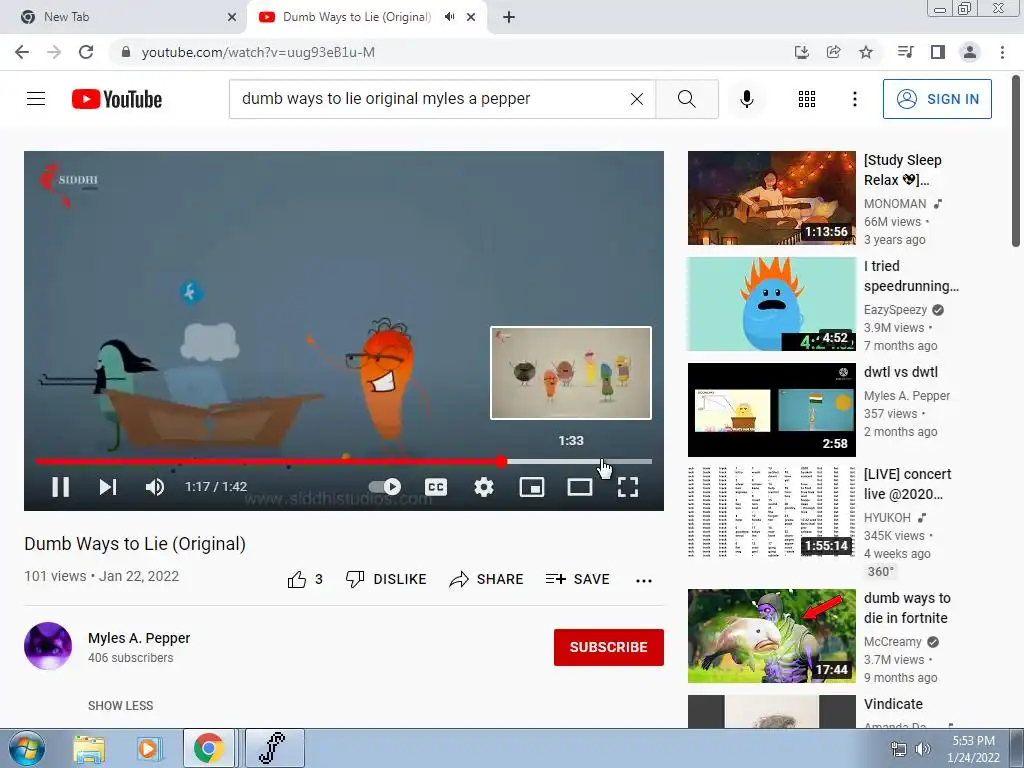Open Windows Explorer from taskbar

click(x=89, y=748)
